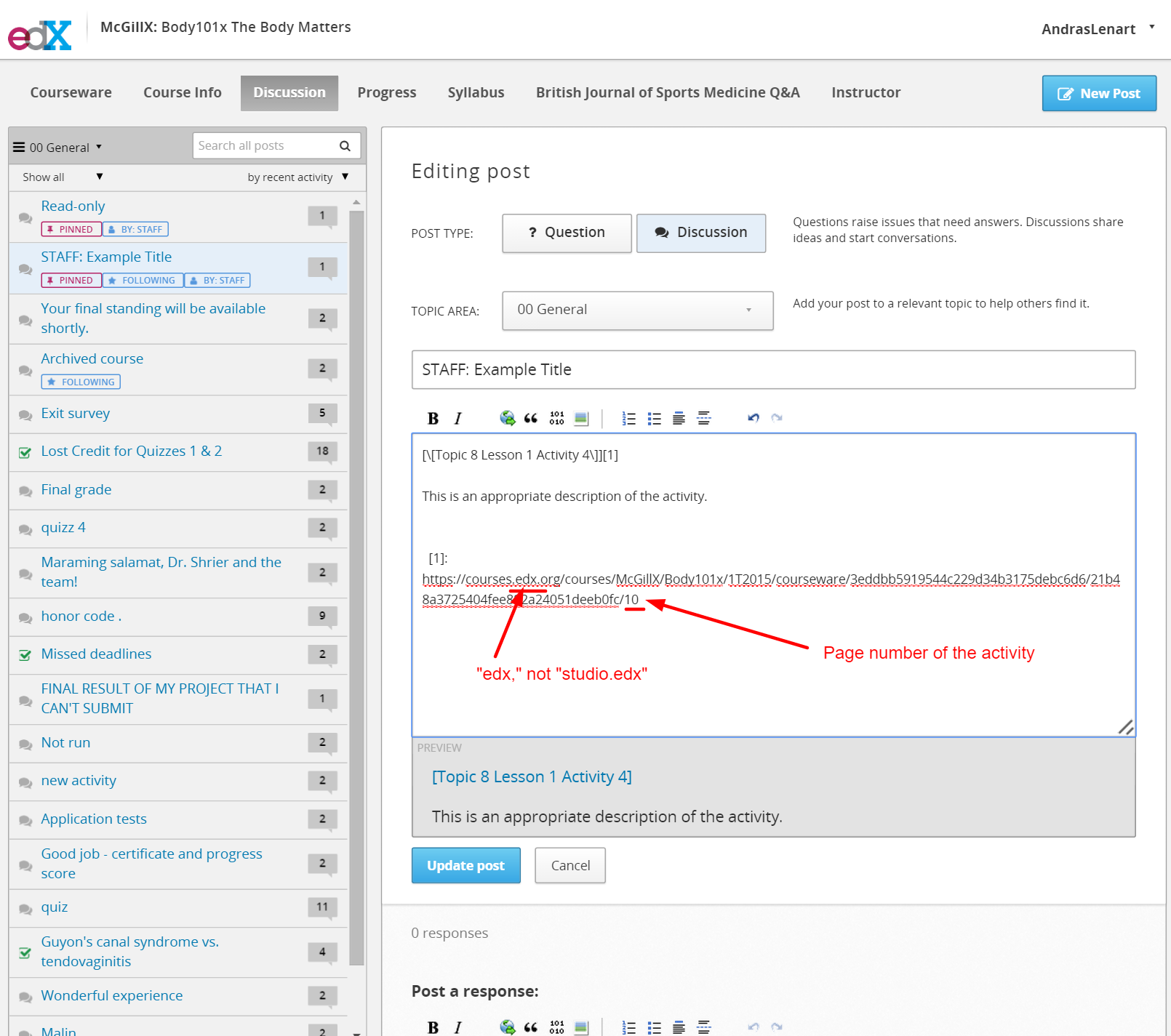Create a numbered list in post editor

[629, 418]
